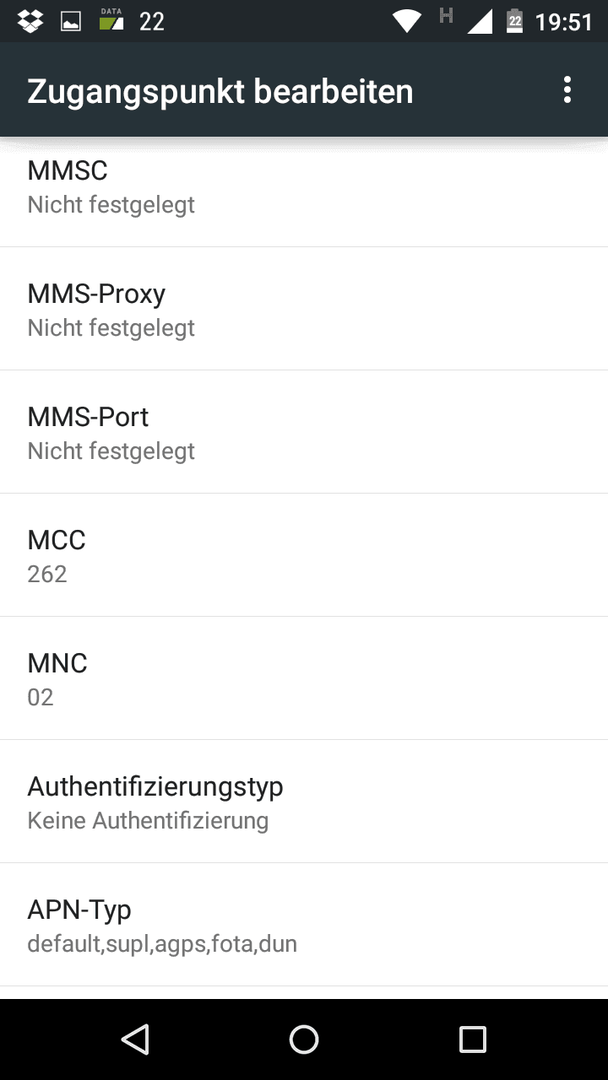Edit the MMS-Proxy entry

coord(304,309)
